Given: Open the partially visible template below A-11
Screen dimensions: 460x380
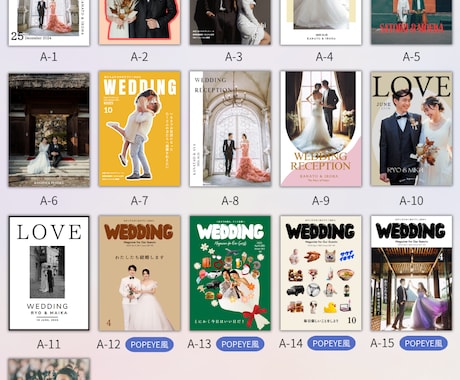Looking at the screenshot, I should point(49,369).
